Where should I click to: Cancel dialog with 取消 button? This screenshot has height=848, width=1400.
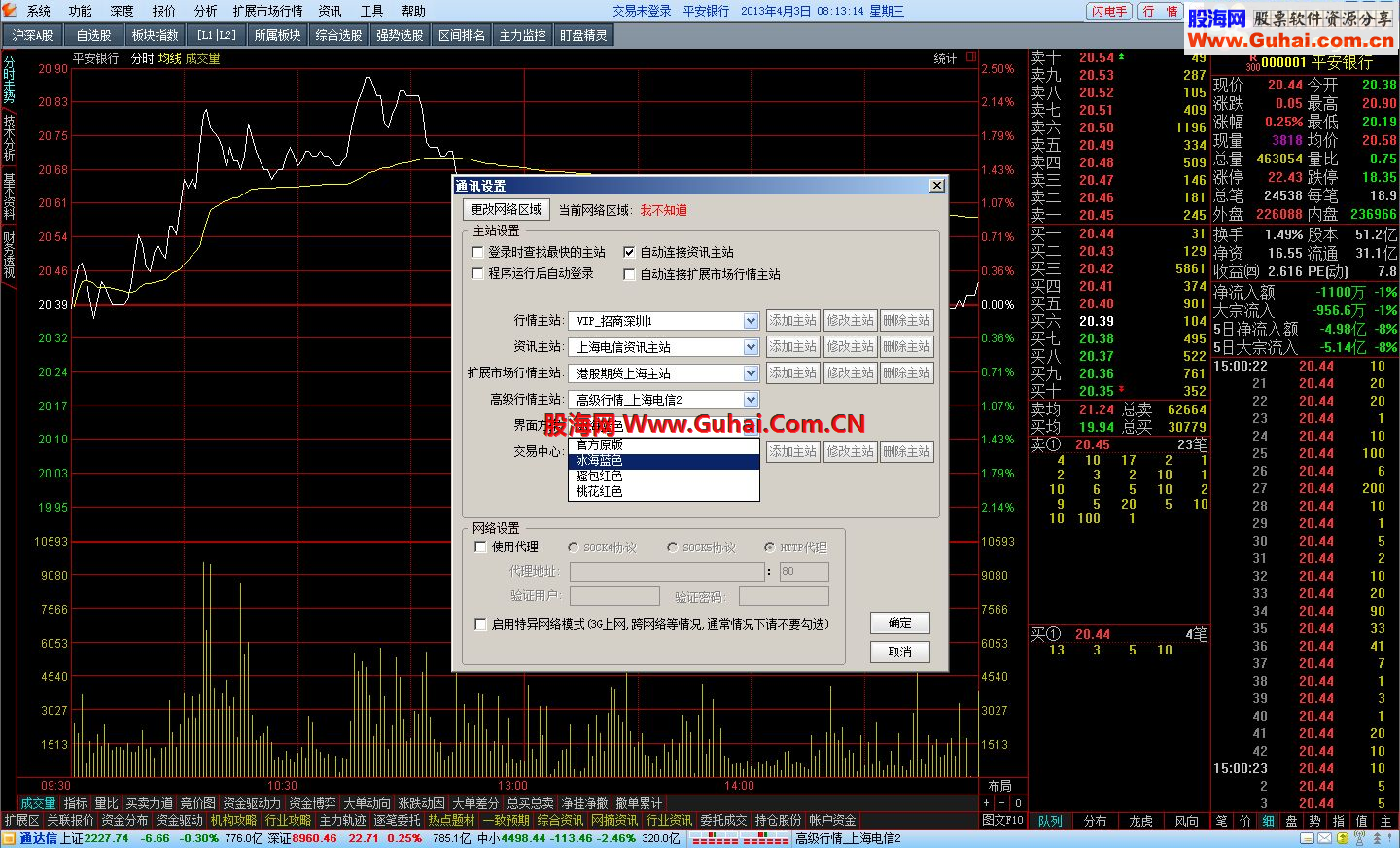point(900,653)
